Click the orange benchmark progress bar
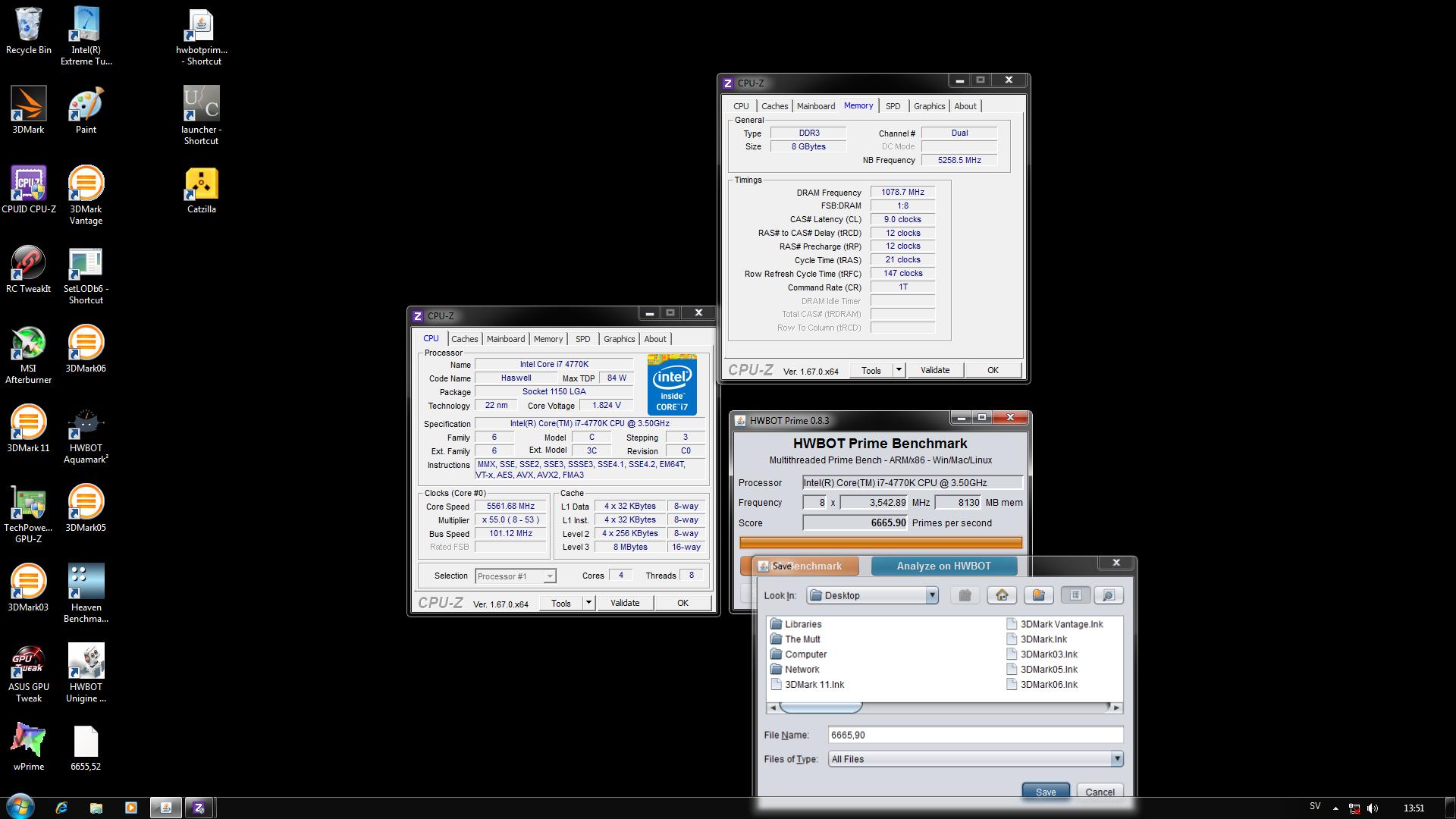1456x819 pixels. (880, 542)
